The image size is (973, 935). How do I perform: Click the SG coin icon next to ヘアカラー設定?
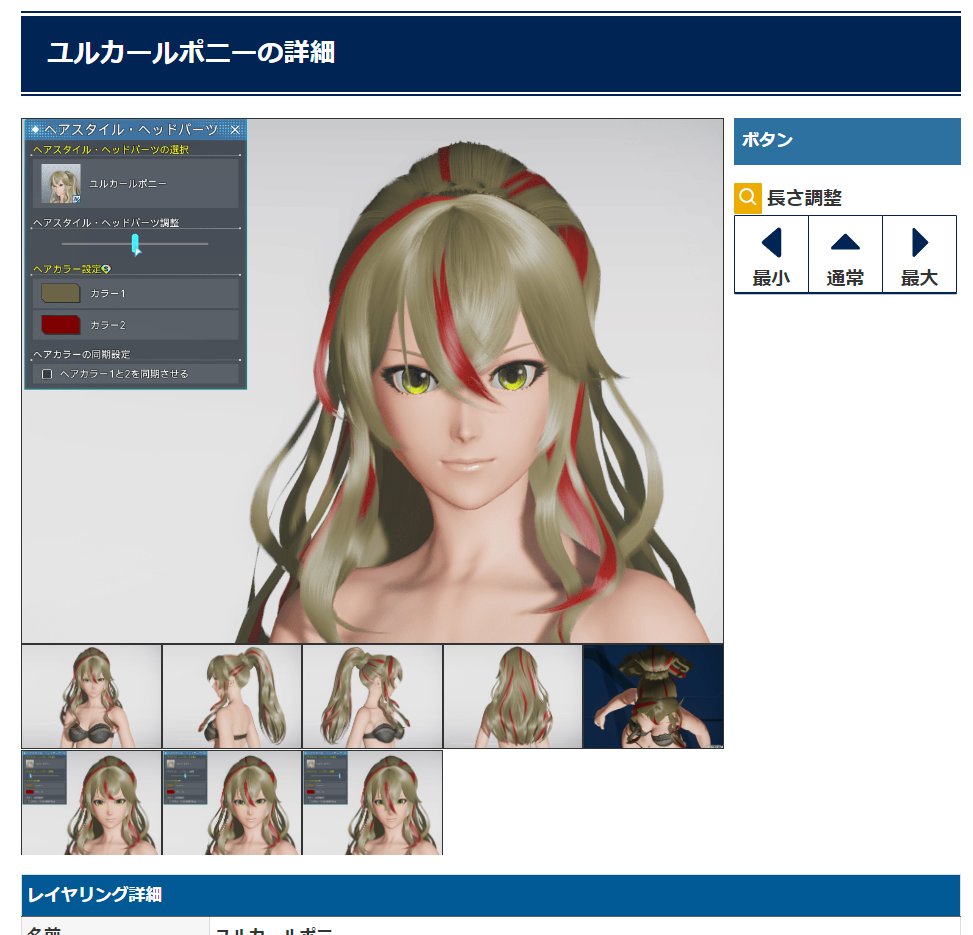point(105,268)
